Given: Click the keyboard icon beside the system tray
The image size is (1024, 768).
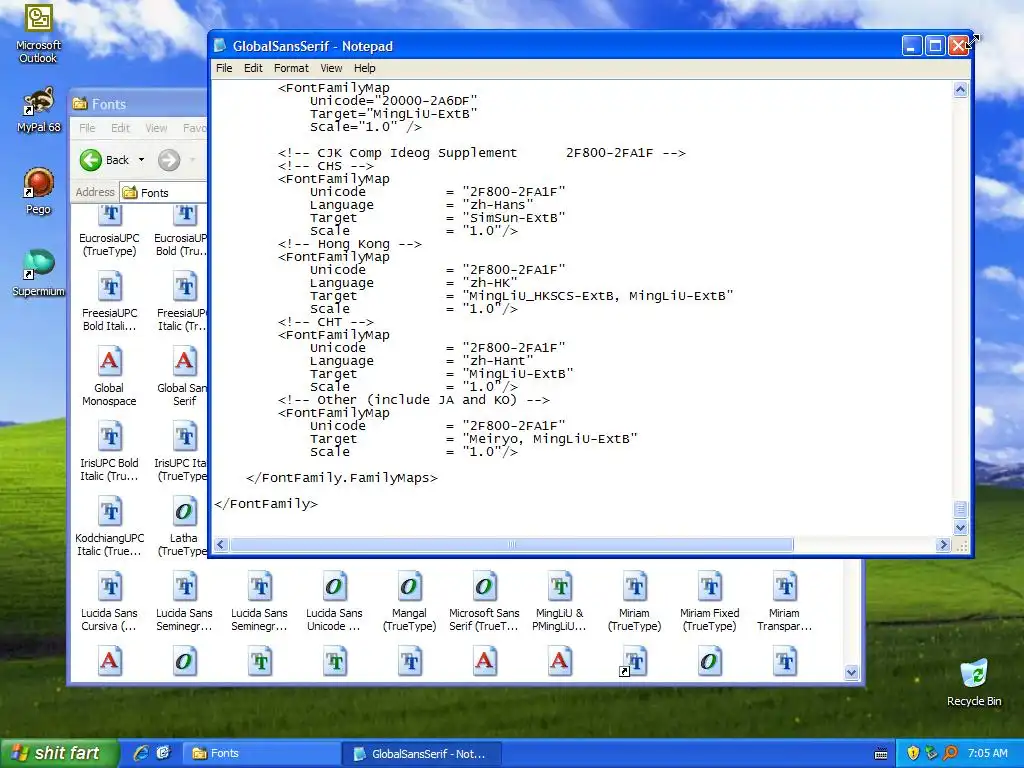Looking at the screenshot, I should coord(881,754).
